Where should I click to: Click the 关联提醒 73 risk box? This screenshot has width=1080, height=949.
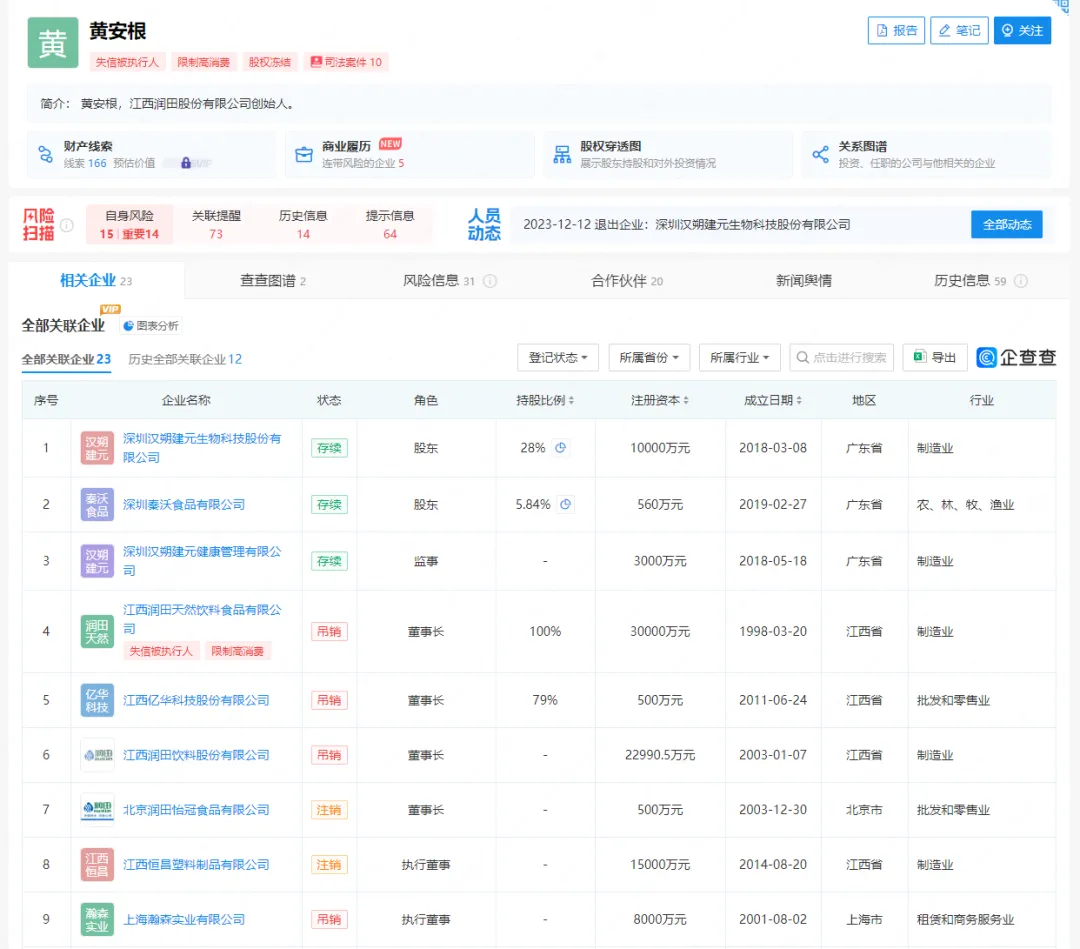click(x=216, y=225)
